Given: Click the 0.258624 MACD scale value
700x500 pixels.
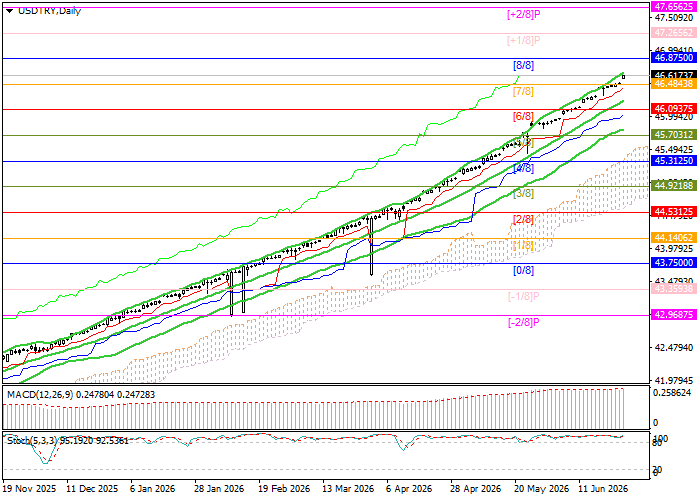Looking at the screenshot, I should coord(672,393).
